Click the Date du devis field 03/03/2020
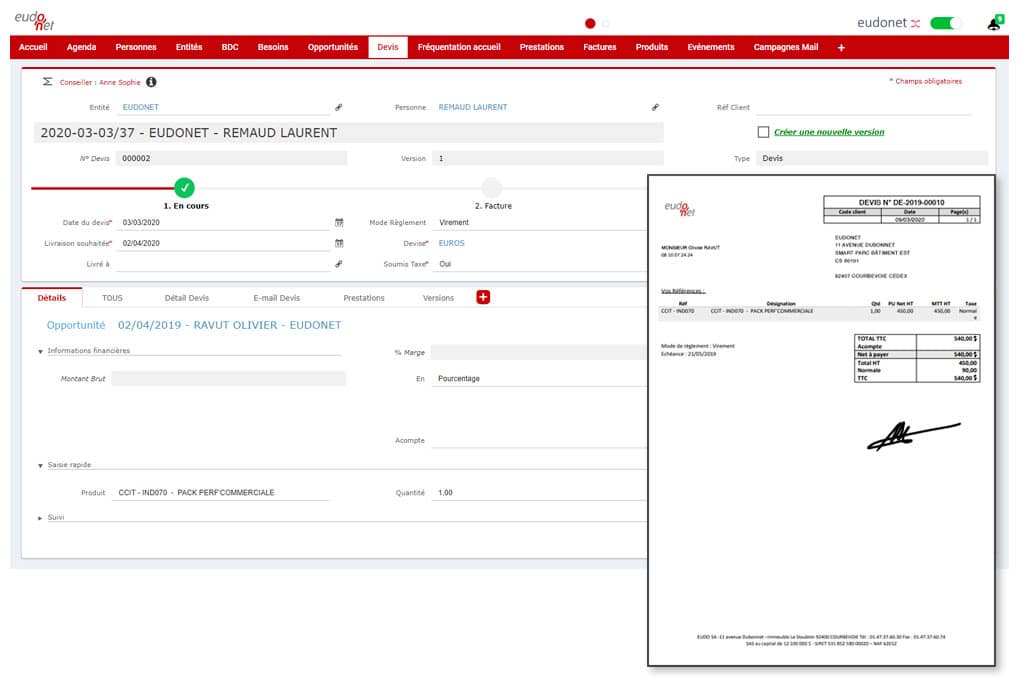1022x683 pixels. (x=224, y=222)
